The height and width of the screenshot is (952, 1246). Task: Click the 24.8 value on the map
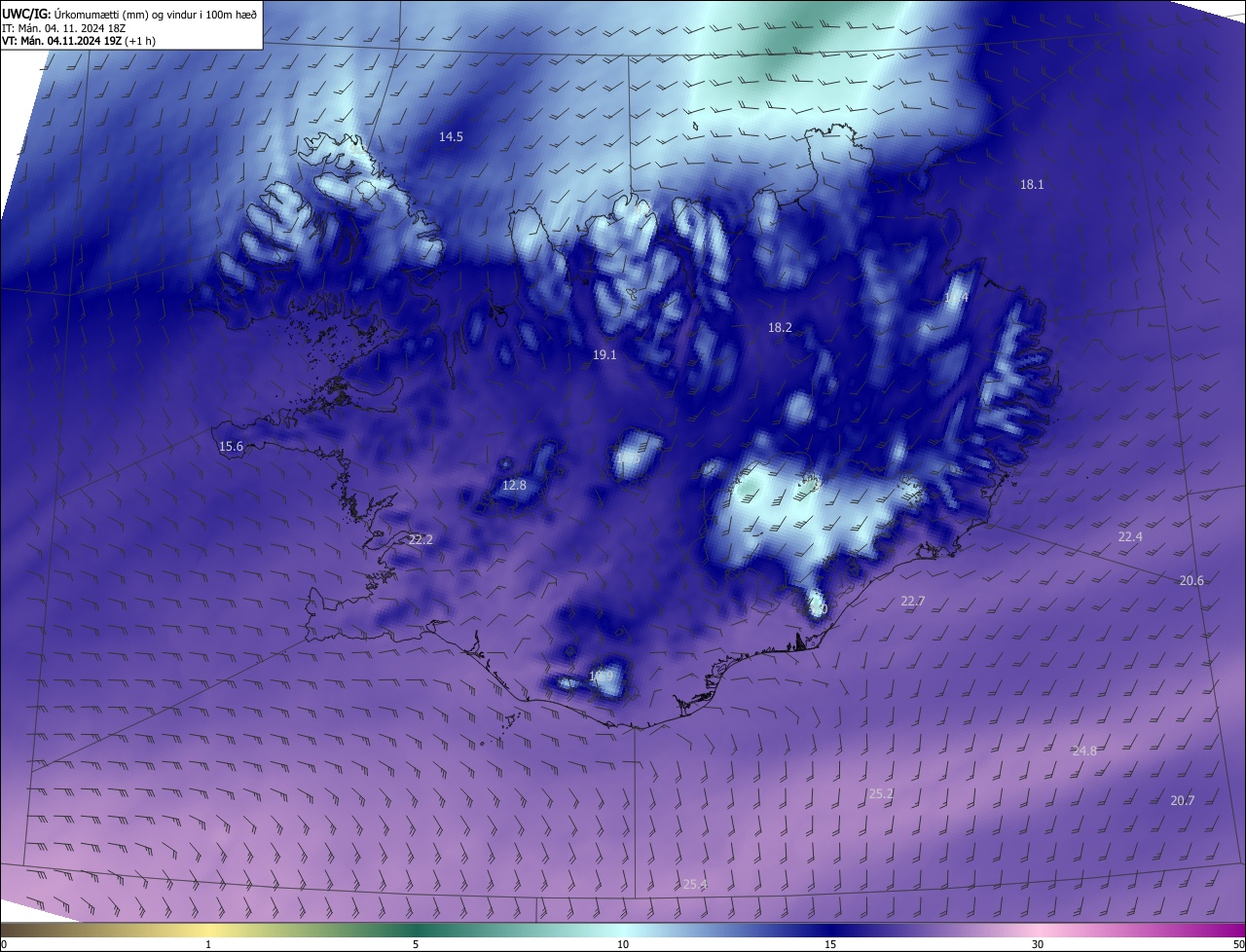click(1084, 751)
